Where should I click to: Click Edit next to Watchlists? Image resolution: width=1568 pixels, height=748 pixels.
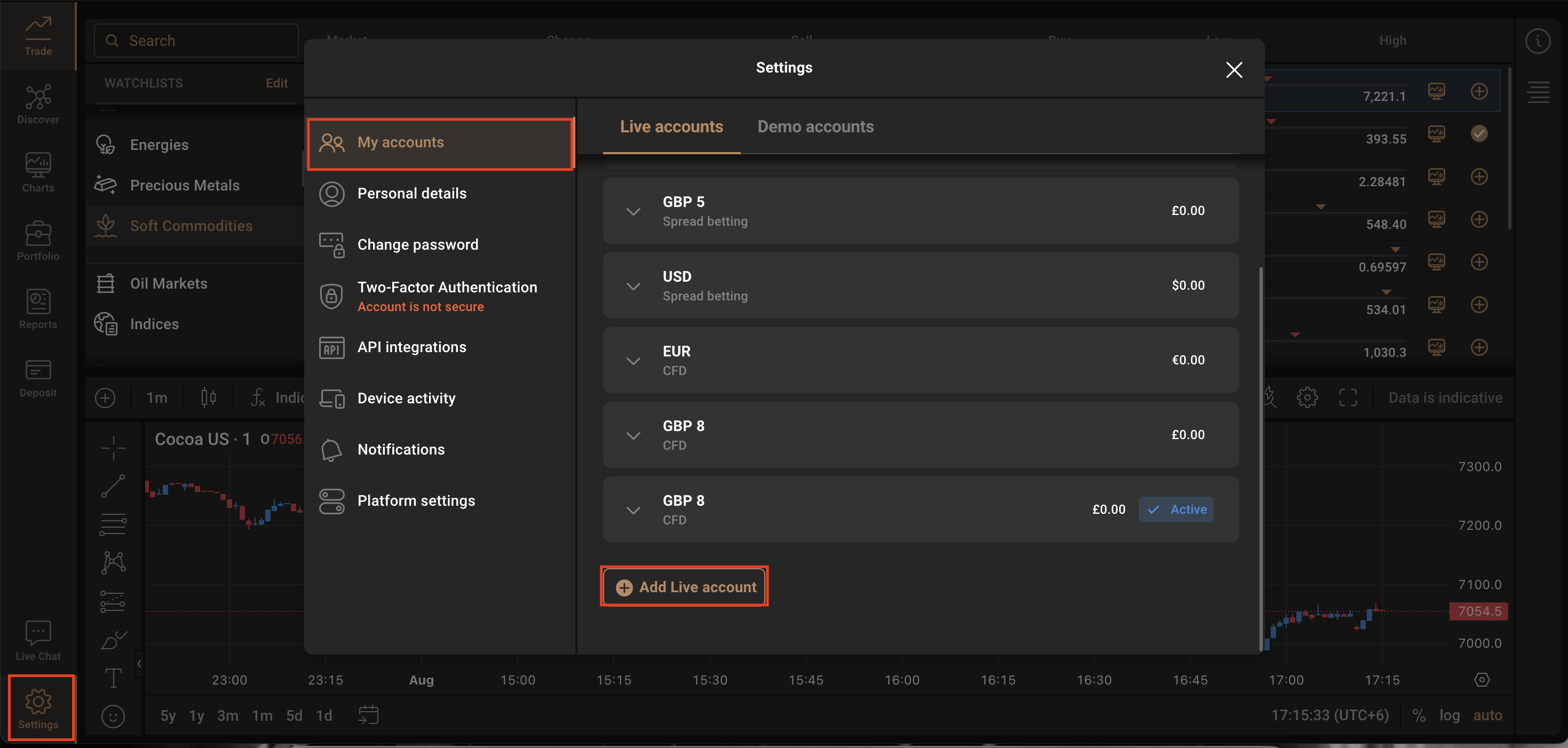[x=276, y=83]
